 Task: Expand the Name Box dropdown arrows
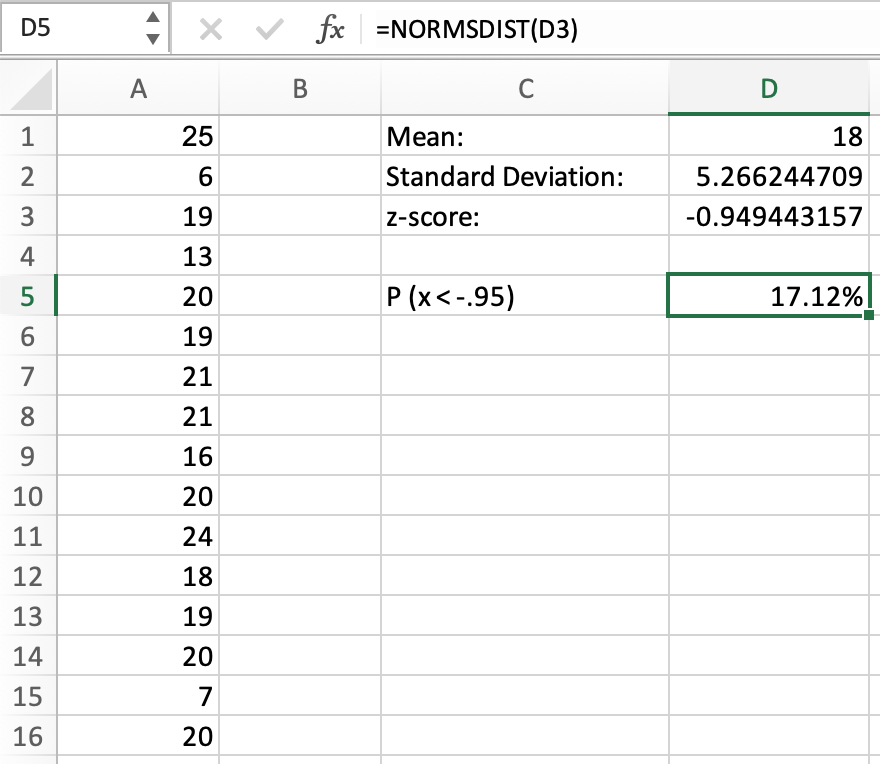click(152, 28)
